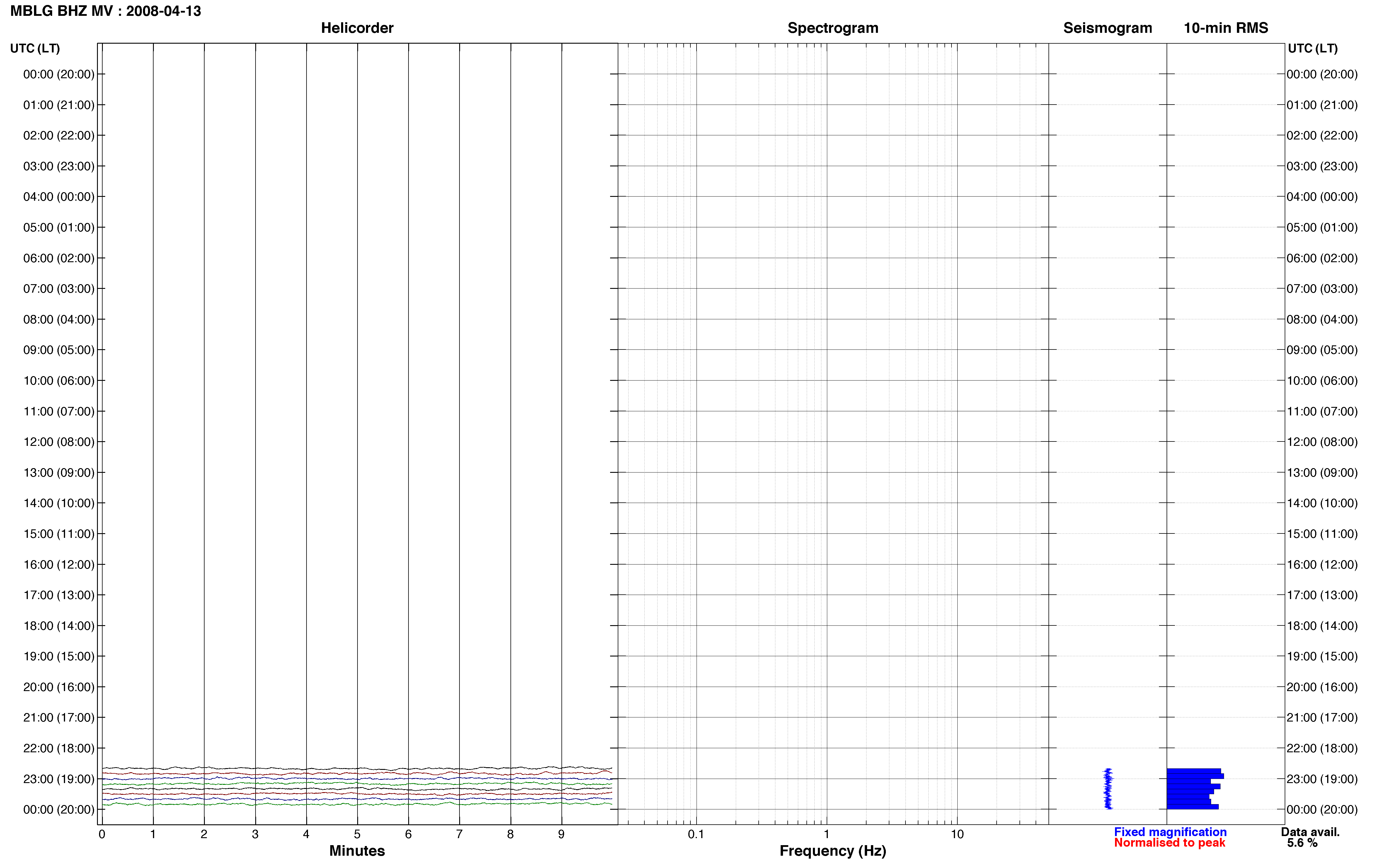Click left axis label 20:00 (16:00)
This screenshot has width=1389, height=868.
point(59,687)
